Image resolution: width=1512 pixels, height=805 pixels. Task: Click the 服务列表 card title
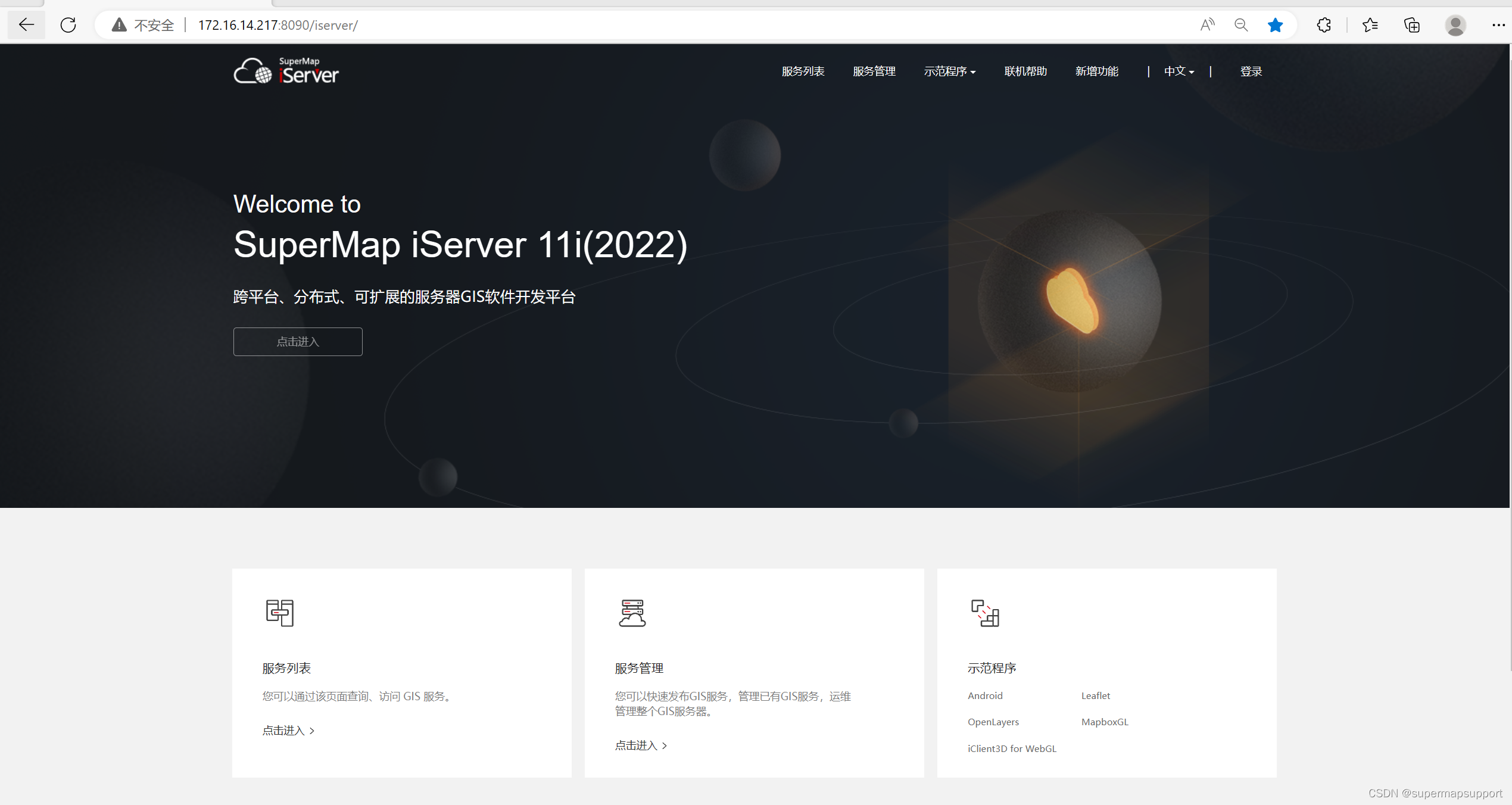point(286,668)
